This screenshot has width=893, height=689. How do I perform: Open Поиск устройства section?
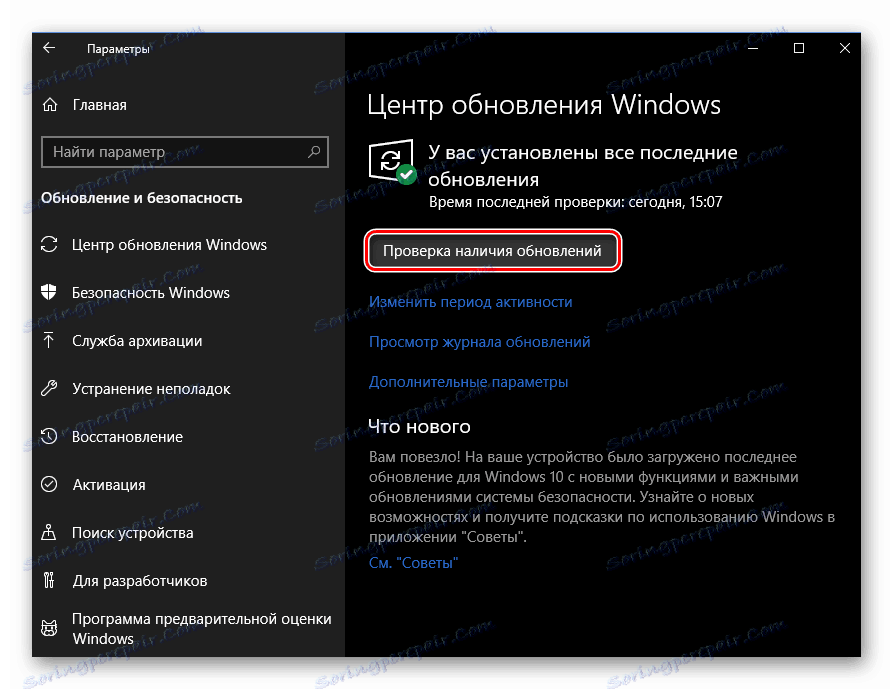[133, 533]
